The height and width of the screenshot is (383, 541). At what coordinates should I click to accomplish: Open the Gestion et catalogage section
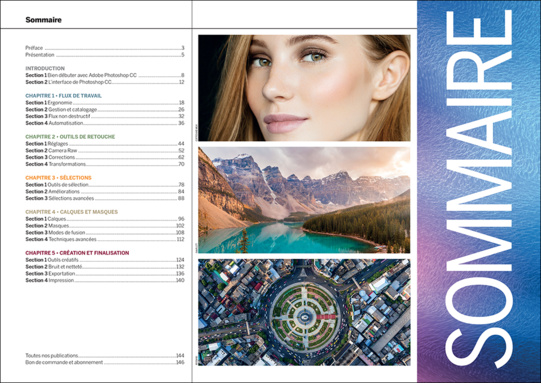[105, 109]
